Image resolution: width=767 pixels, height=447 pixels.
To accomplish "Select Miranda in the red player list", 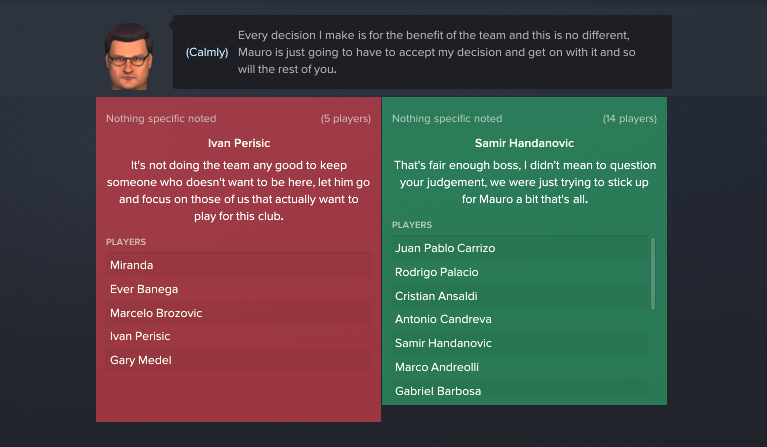I will (239, 265).
